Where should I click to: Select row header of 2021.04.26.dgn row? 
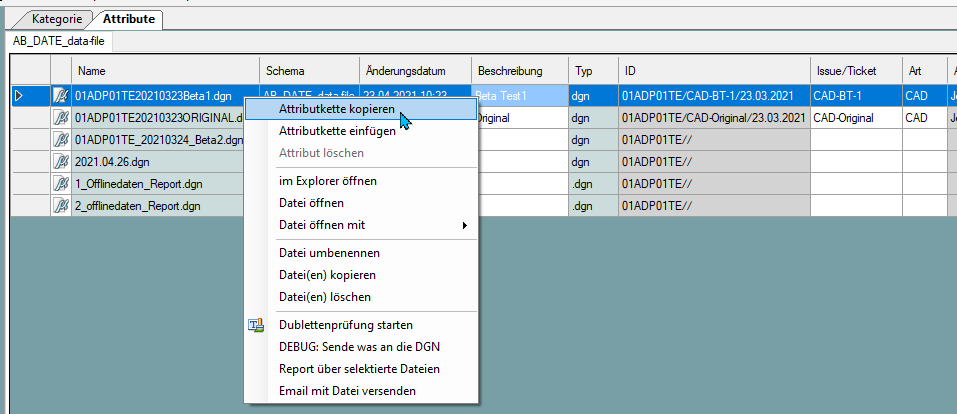pyautogui.click(x=31, y=162)
